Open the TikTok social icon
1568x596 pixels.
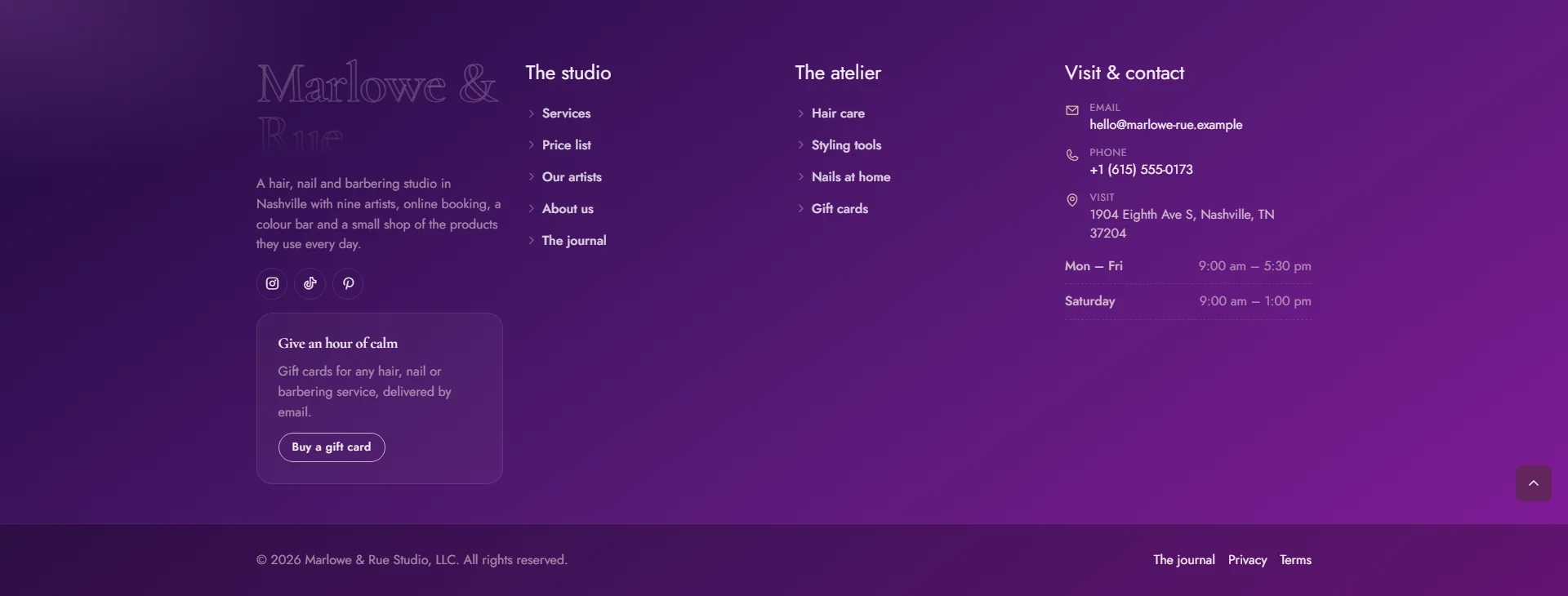310,283
